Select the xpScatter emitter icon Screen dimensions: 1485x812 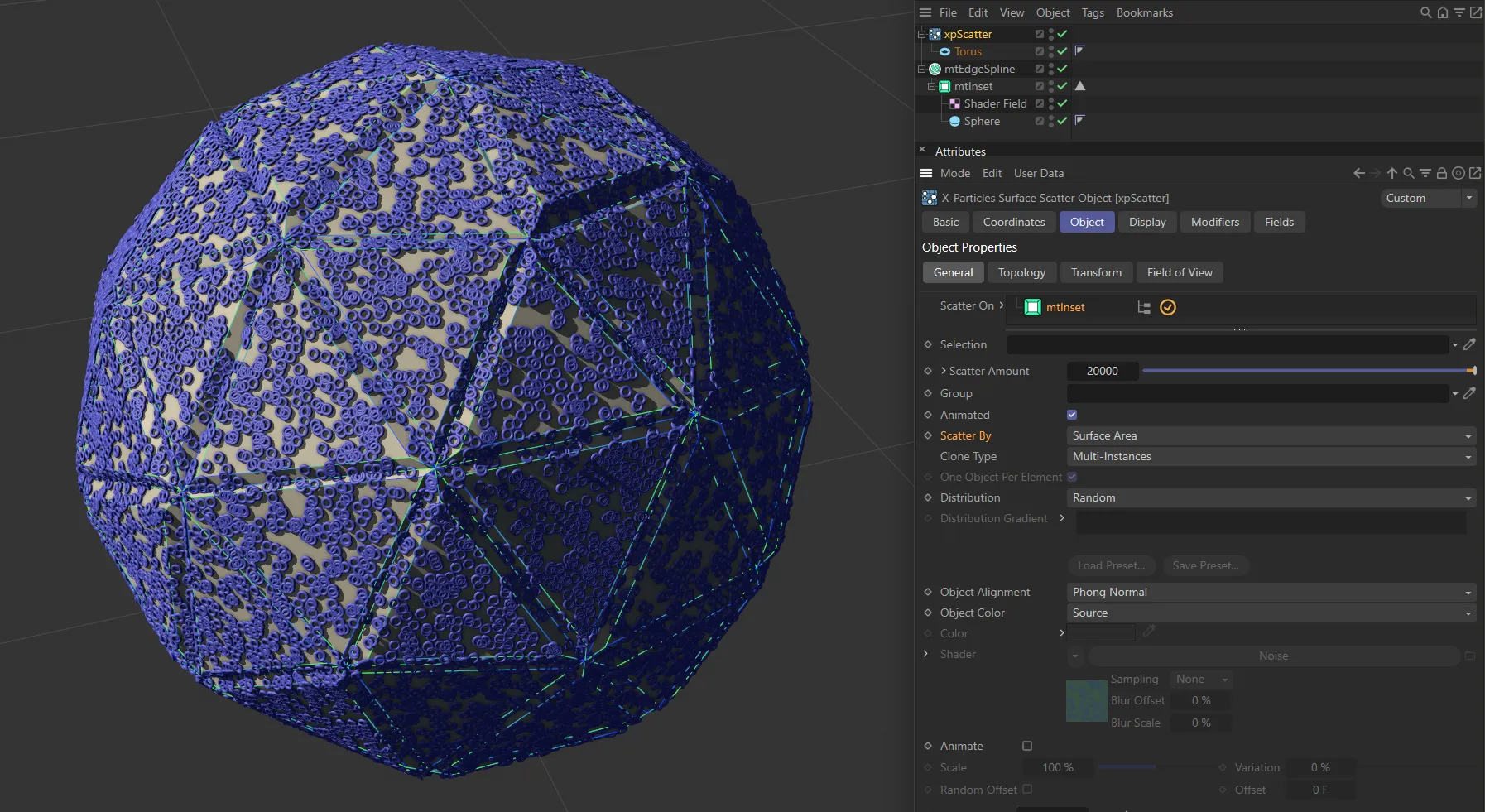click(936, 34)
